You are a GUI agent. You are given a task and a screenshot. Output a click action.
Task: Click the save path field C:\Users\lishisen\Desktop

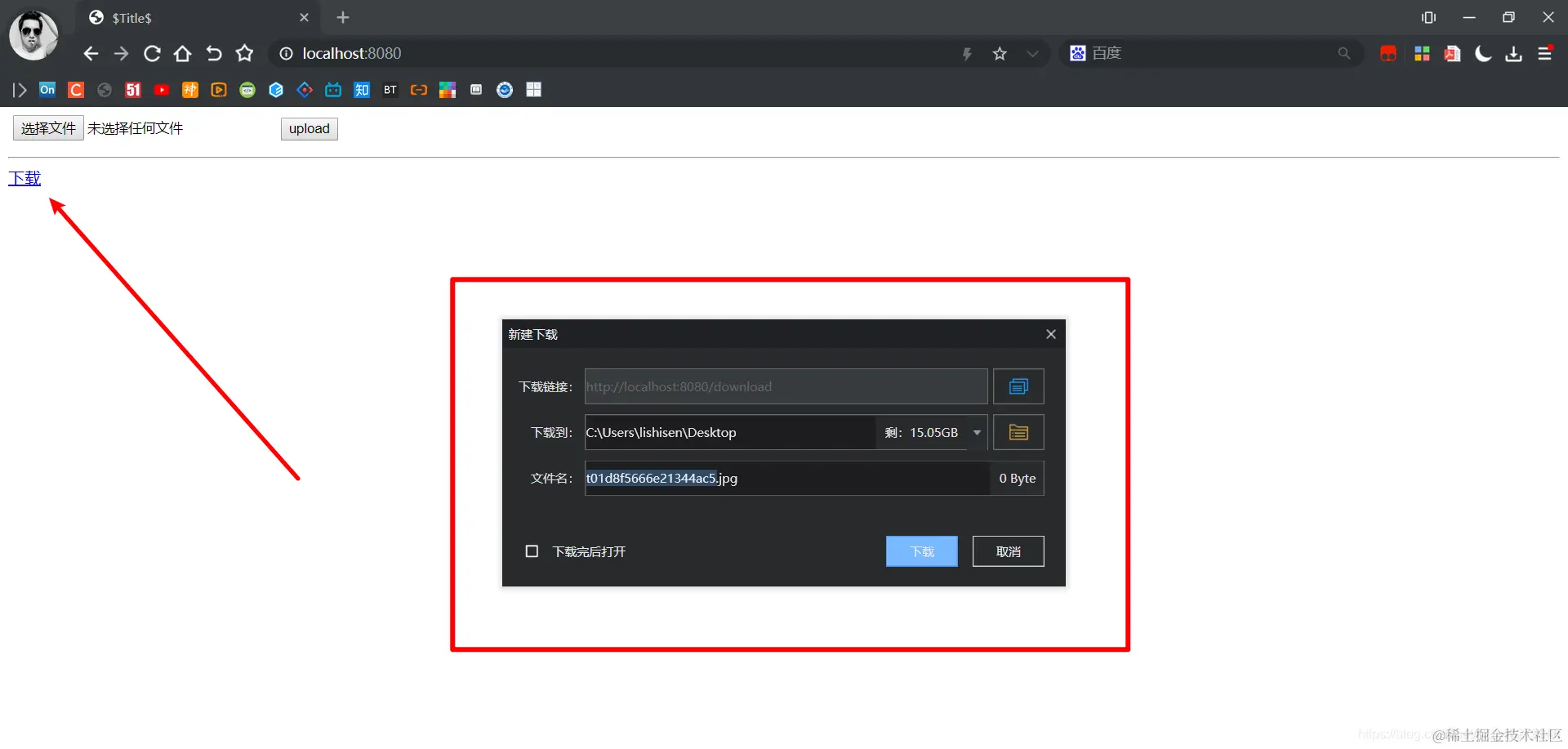click(730, 432)
